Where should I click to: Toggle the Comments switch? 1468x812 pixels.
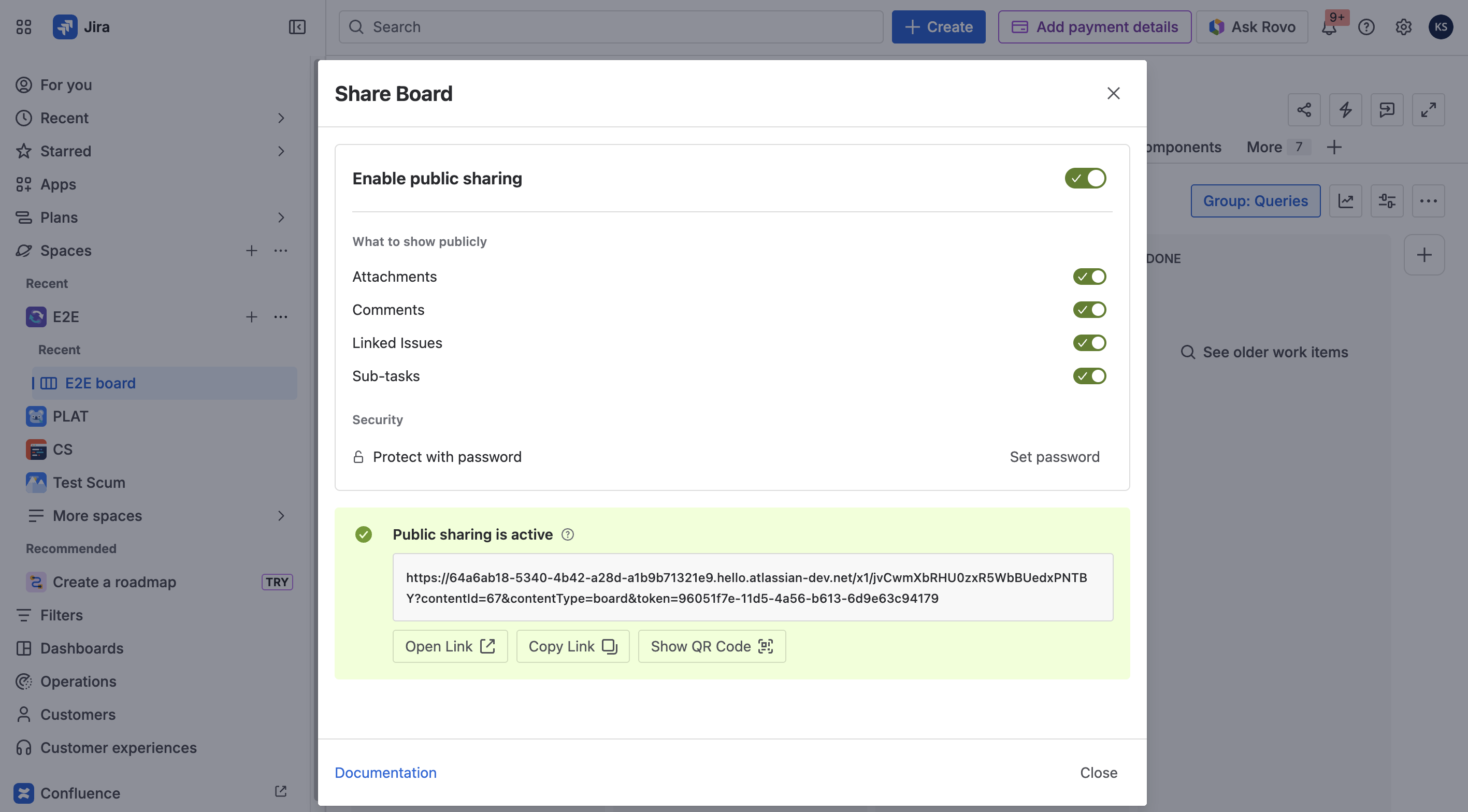[1089, 309]
